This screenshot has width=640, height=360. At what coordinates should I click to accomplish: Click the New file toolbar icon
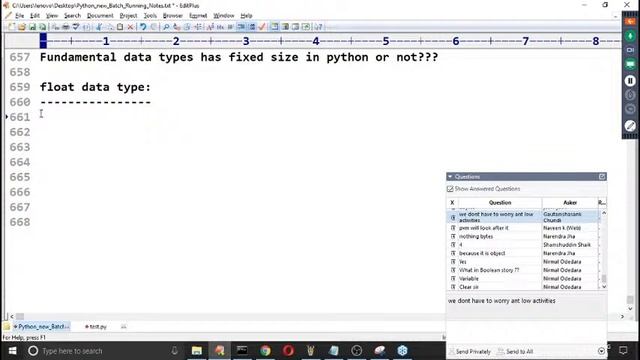pyautogui.click(x=12, y=27)
